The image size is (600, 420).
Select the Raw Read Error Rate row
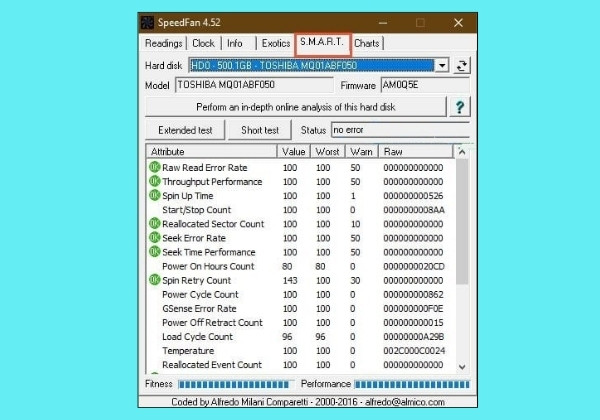coord(301,168)
